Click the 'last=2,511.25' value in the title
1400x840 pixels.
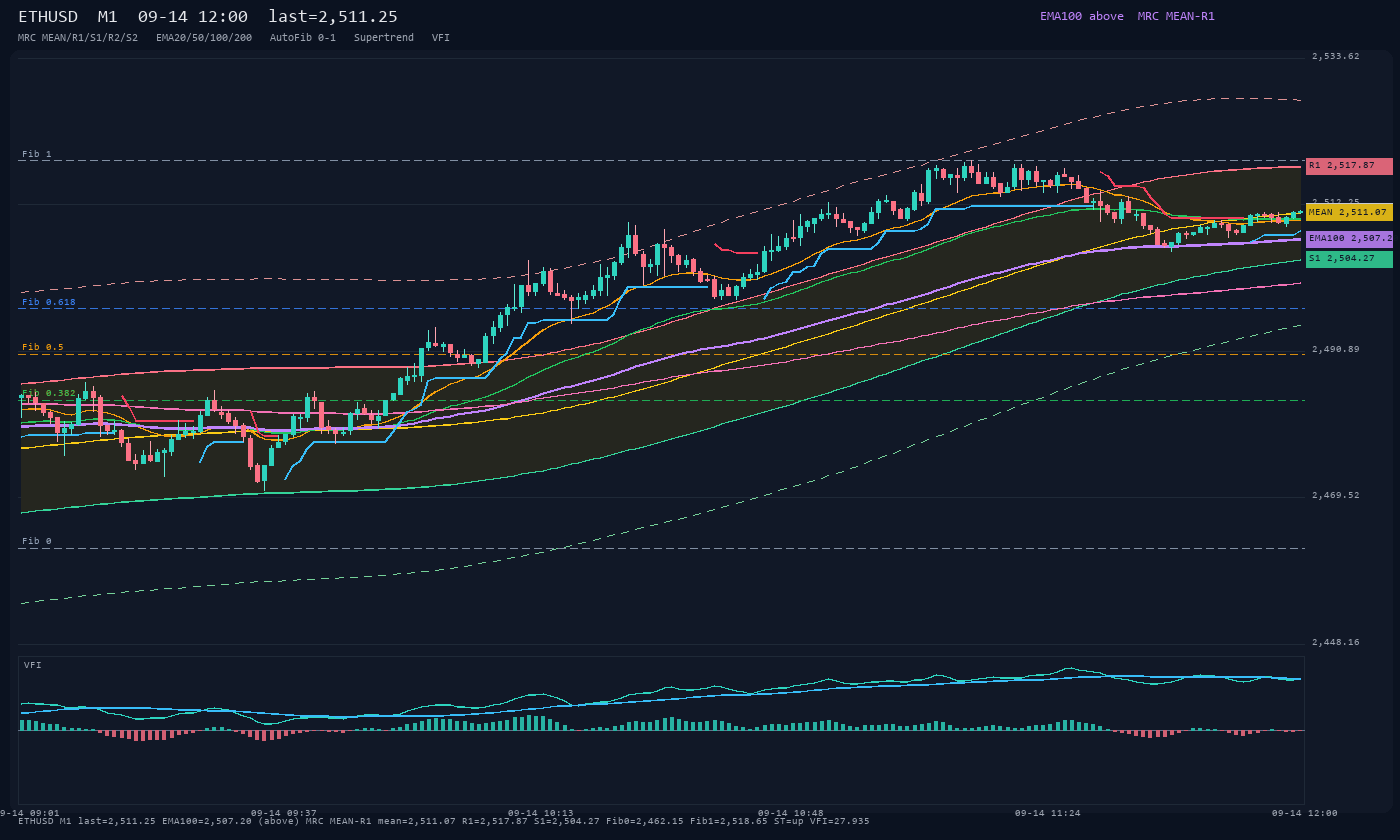[x=333, y=17]
